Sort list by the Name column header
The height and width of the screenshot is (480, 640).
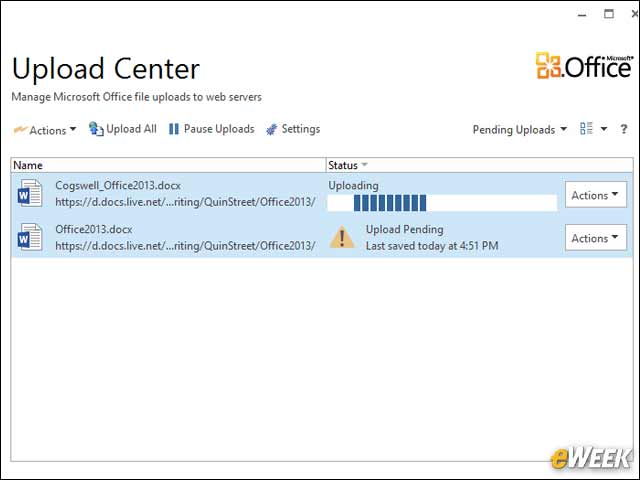click(169, 165)
